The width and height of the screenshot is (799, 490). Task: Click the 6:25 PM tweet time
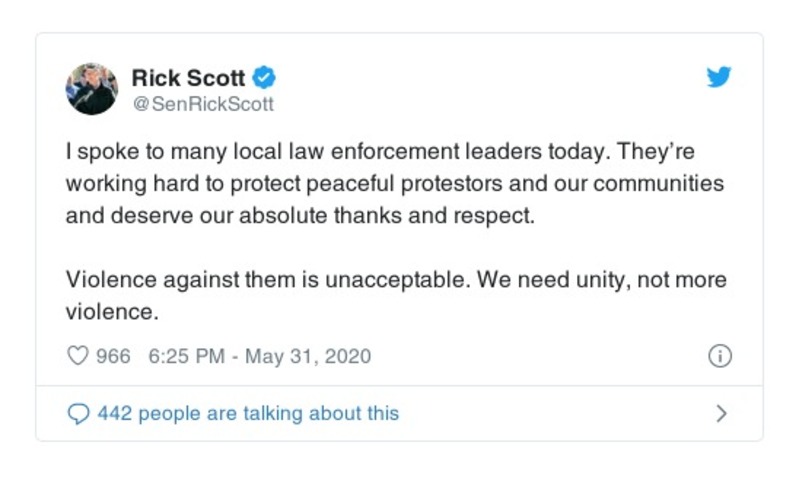[184, 356]
